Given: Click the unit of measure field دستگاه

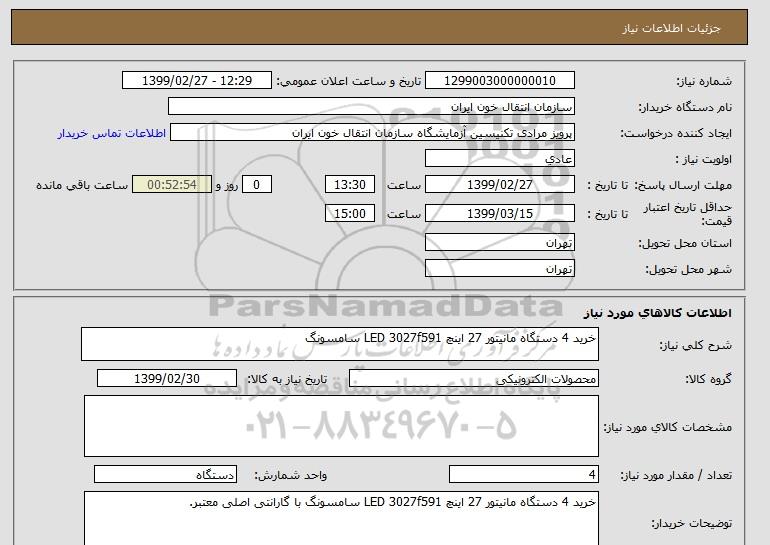Looking at the screenshot, I should [x=165, y=475].
